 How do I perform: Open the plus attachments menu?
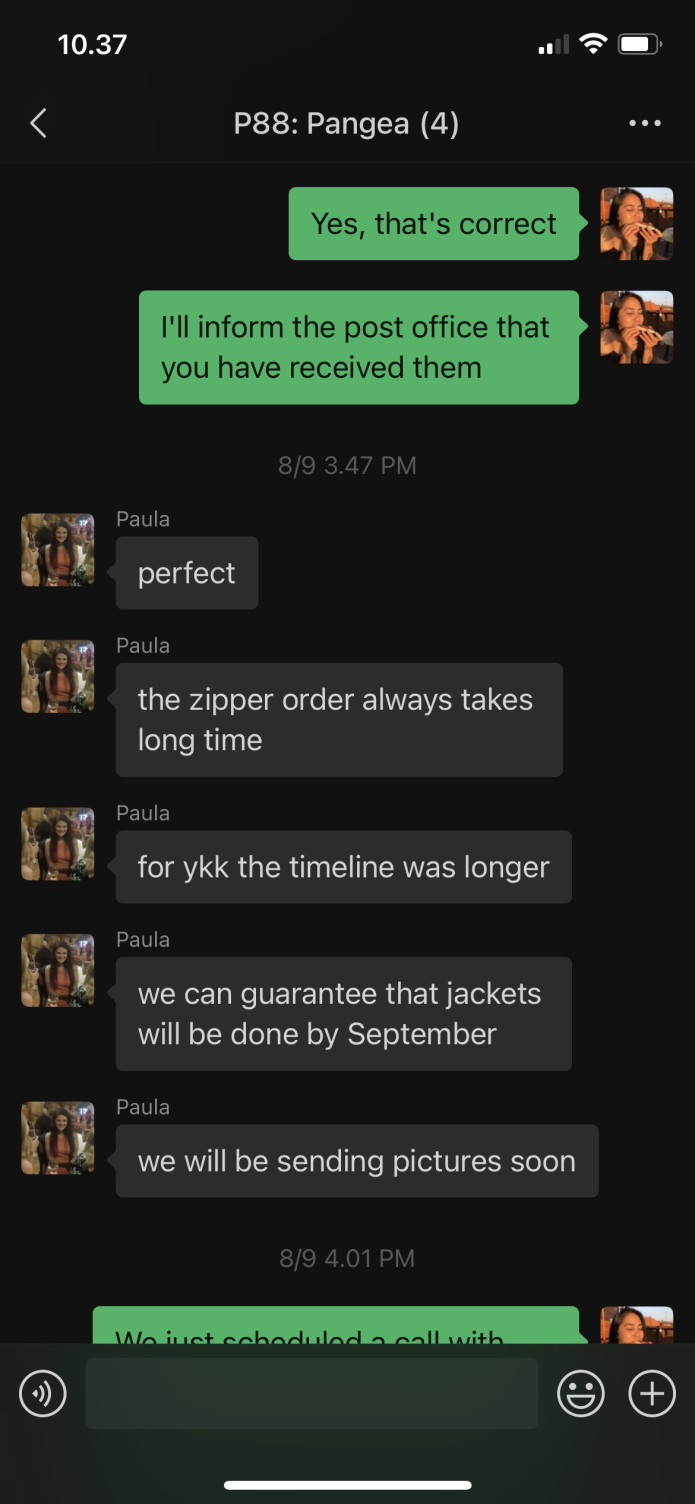pyautogui.click(x=652, y=1393)
